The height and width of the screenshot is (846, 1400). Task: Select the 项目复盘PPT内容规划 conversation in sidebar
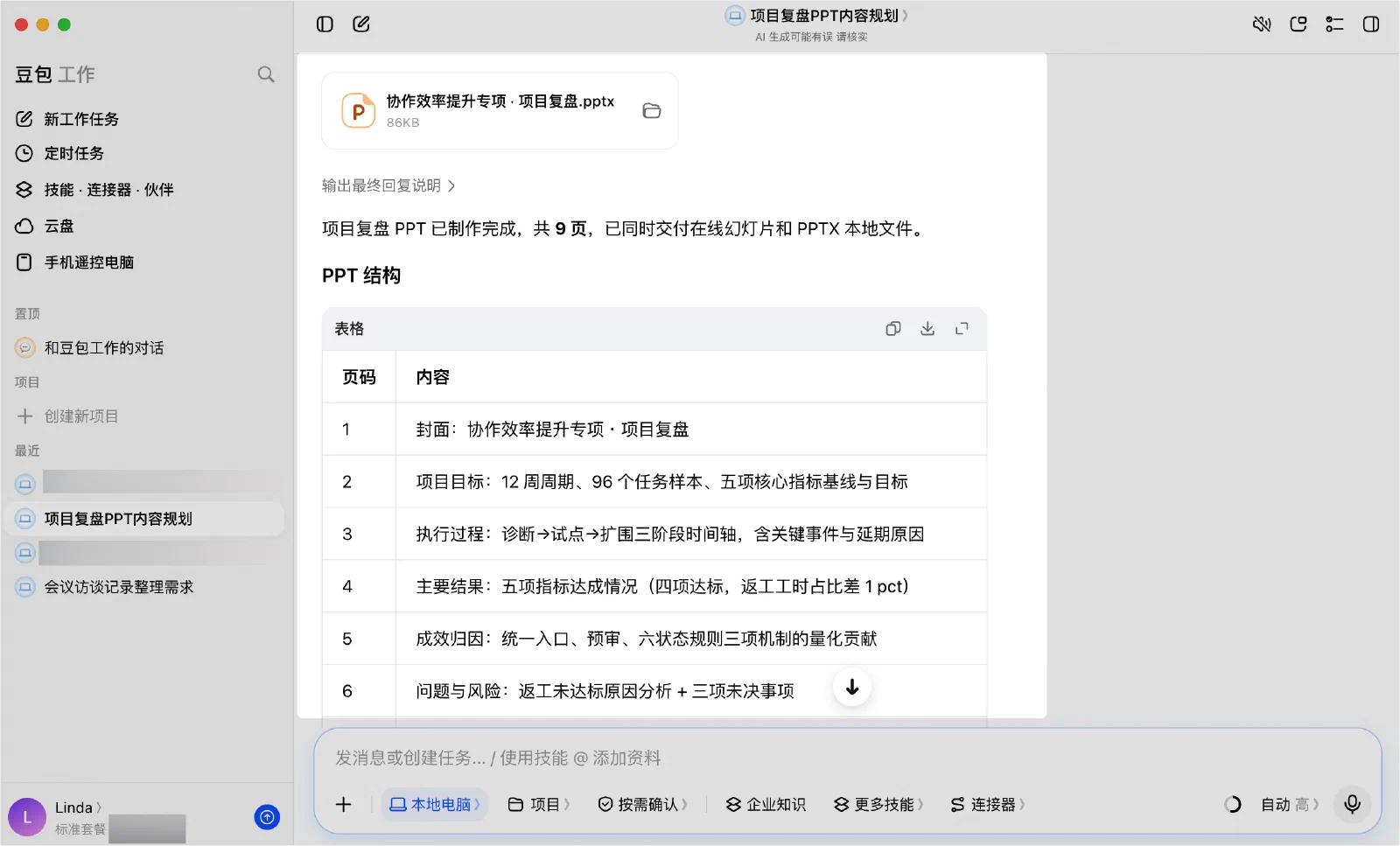click(144, 519)
